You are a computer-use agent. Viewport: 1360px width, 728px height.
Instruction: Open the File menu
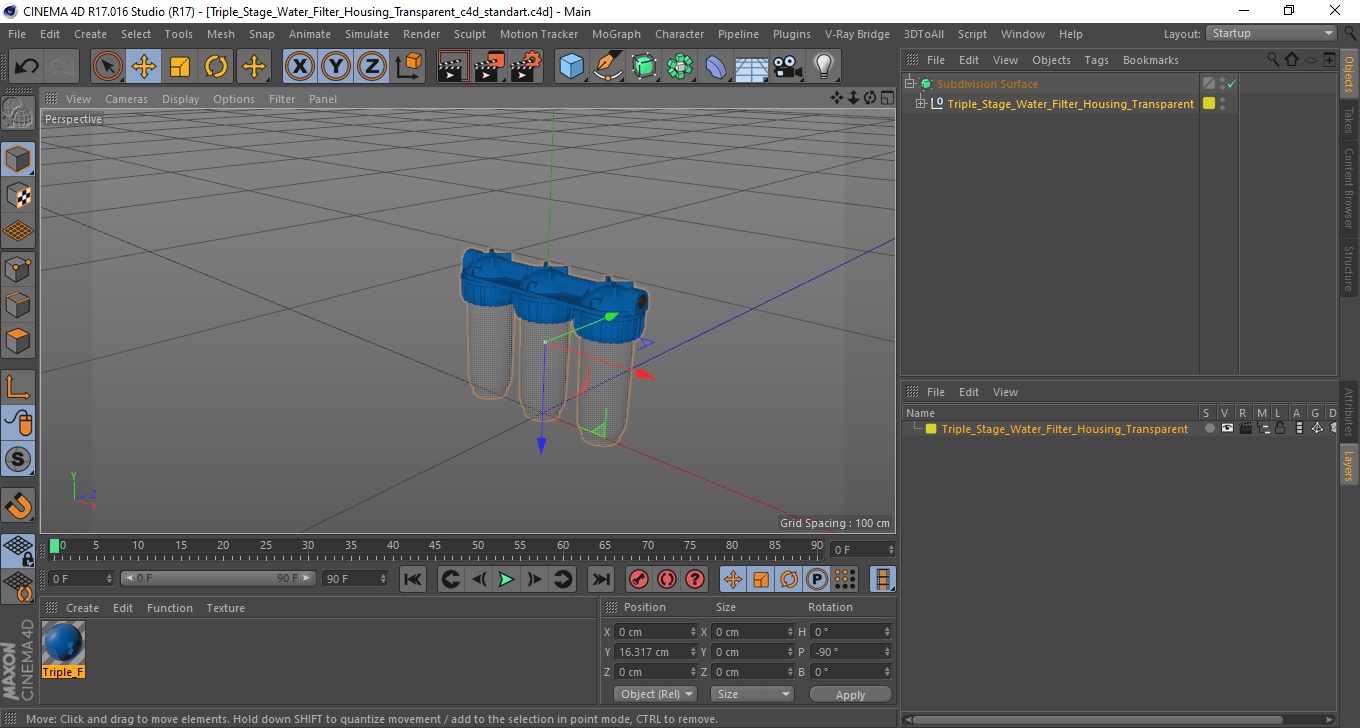17,34
